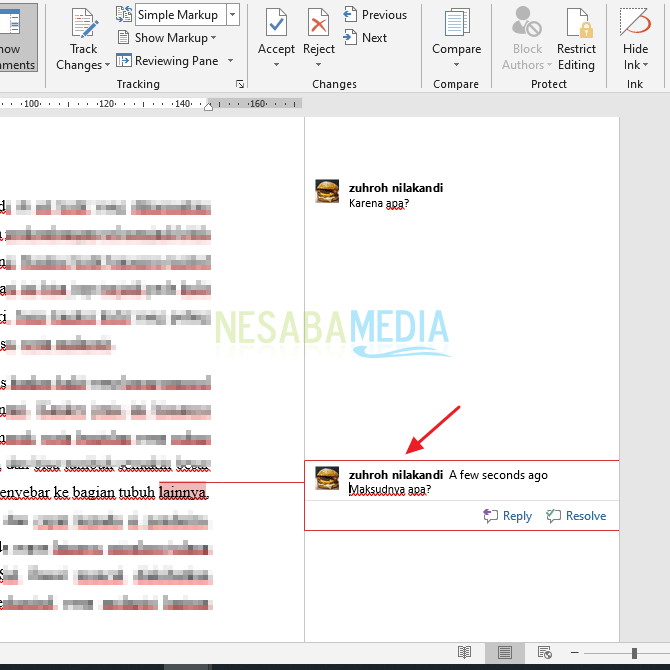The width and height of the screenshot is (670, 670).
Task: Go to Previous change
Action: [x=375, y=15]
